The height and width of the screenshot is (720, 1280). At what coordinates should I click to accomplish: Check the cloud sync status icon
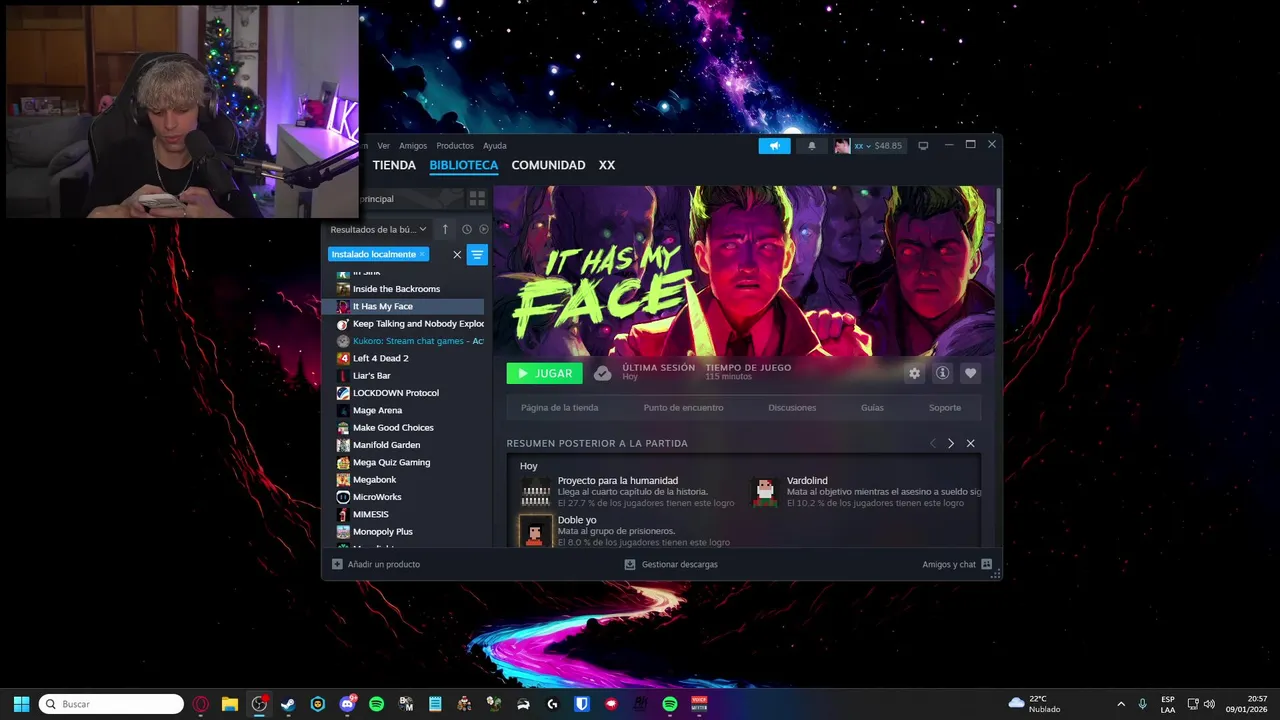click(602, 373)
